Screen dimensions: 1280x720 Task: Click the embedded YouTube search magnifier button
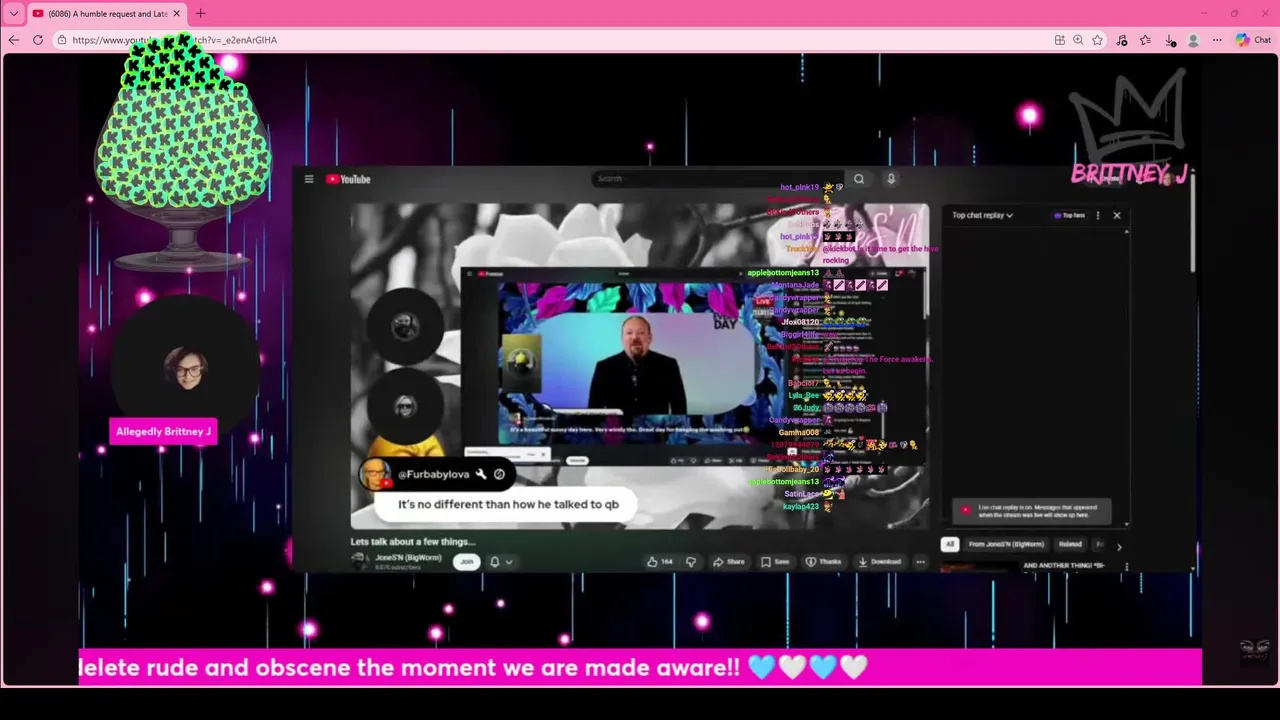pyautogui.click(x=859, y=179)
